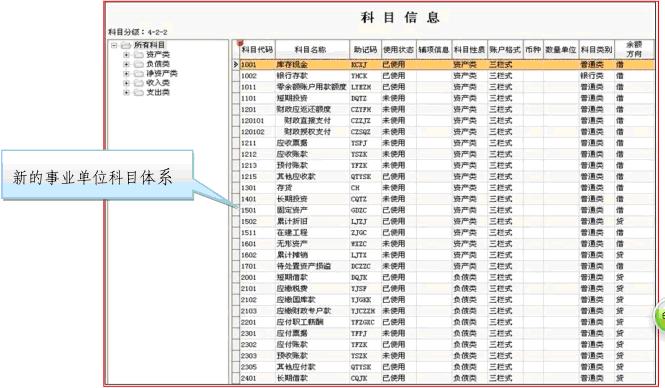Click the 辅项信息 column header
Screen dimensions: 665x388
(x=434, y=50)
